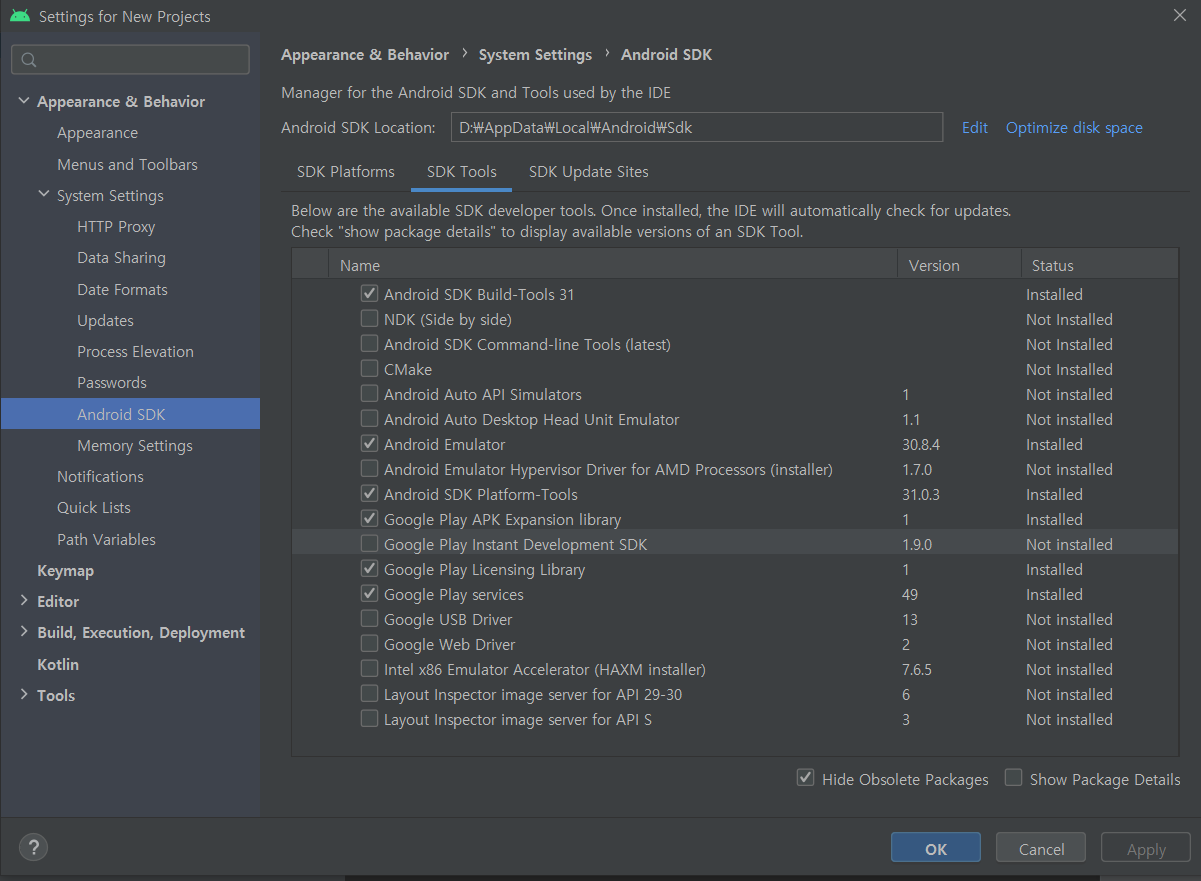The width and height of the screenshot is (1201, 881).
Task: Uncheck Android SDK Platform-Tools
Action: [x=369, y=494]
